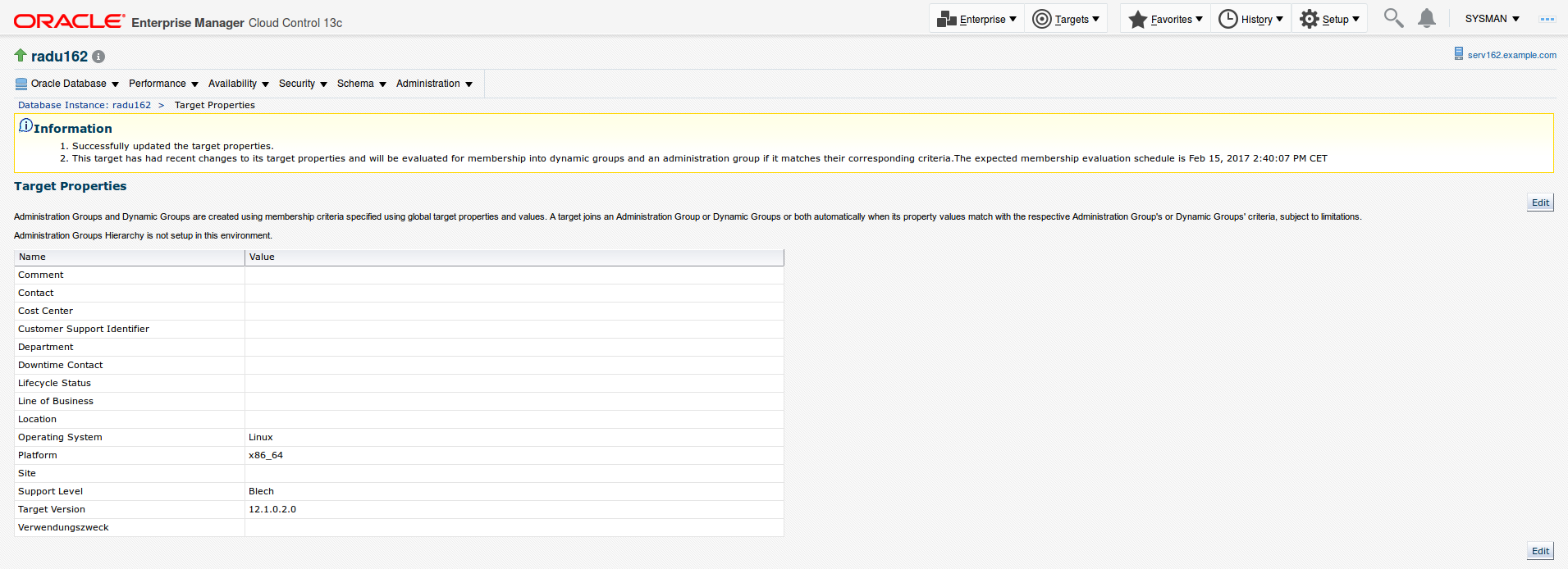Viewport: 1568px width, 569px height.
Task: Click the host server icon near serv162.example.com
Action: pyautogui.click(x=1458, y=54)
